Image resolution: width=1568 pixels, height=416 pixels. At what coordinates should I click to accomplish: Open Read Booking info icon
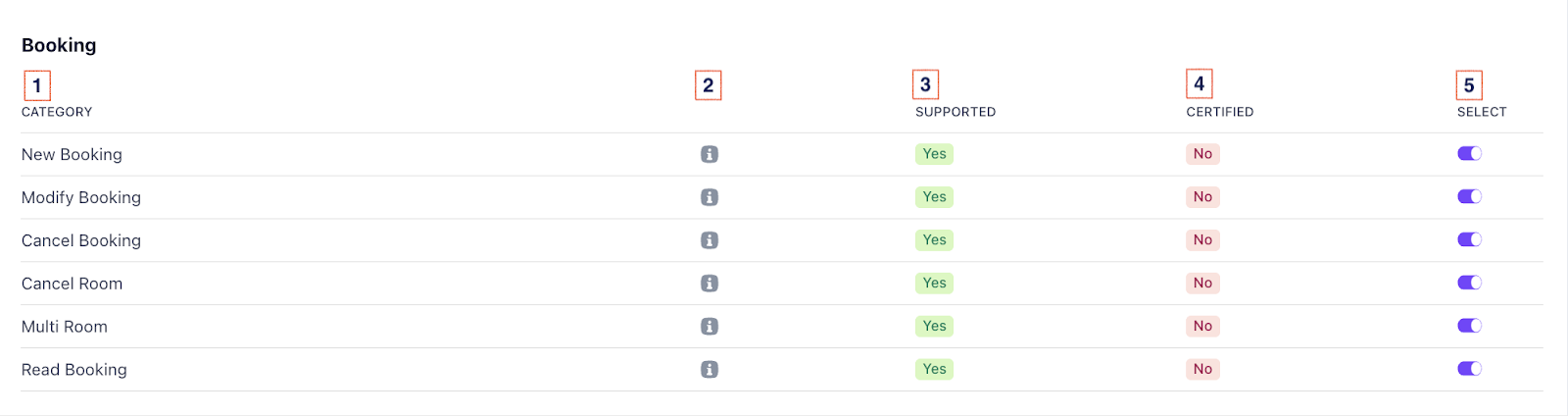point(710,370)
